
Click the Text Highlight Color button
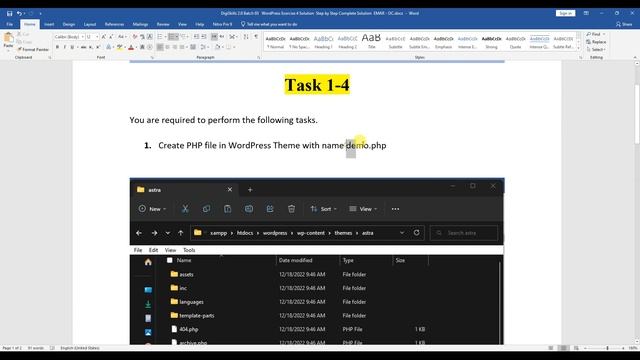pos(119,47)
